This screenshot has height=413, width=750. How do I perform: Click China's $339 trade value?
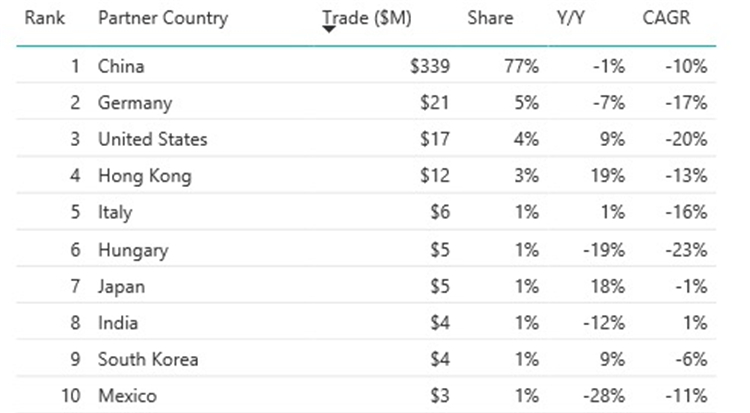[430, 66]
